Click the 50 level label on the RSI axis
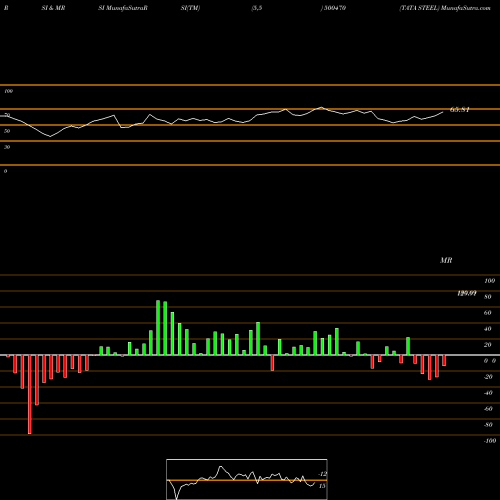500x500 pixels. [x=7, y=131]
